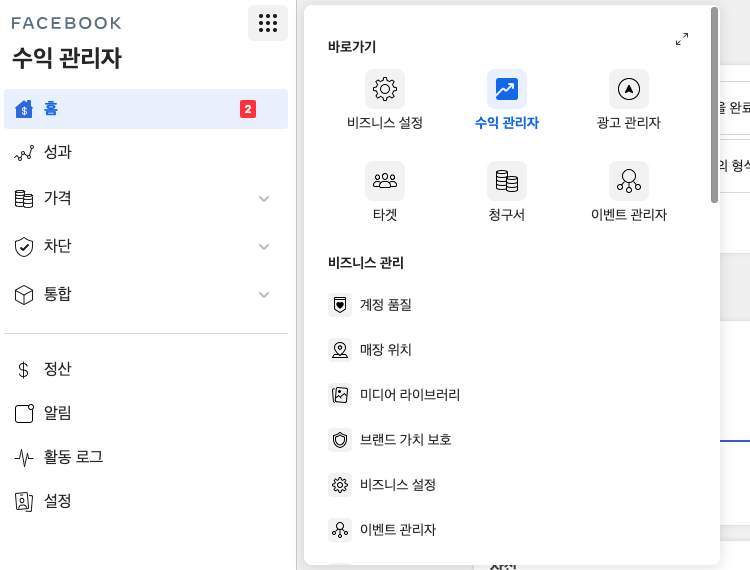Click the 활동 로그 pulse icon
The height and width of the screenshot is (570, 750).
24,458
